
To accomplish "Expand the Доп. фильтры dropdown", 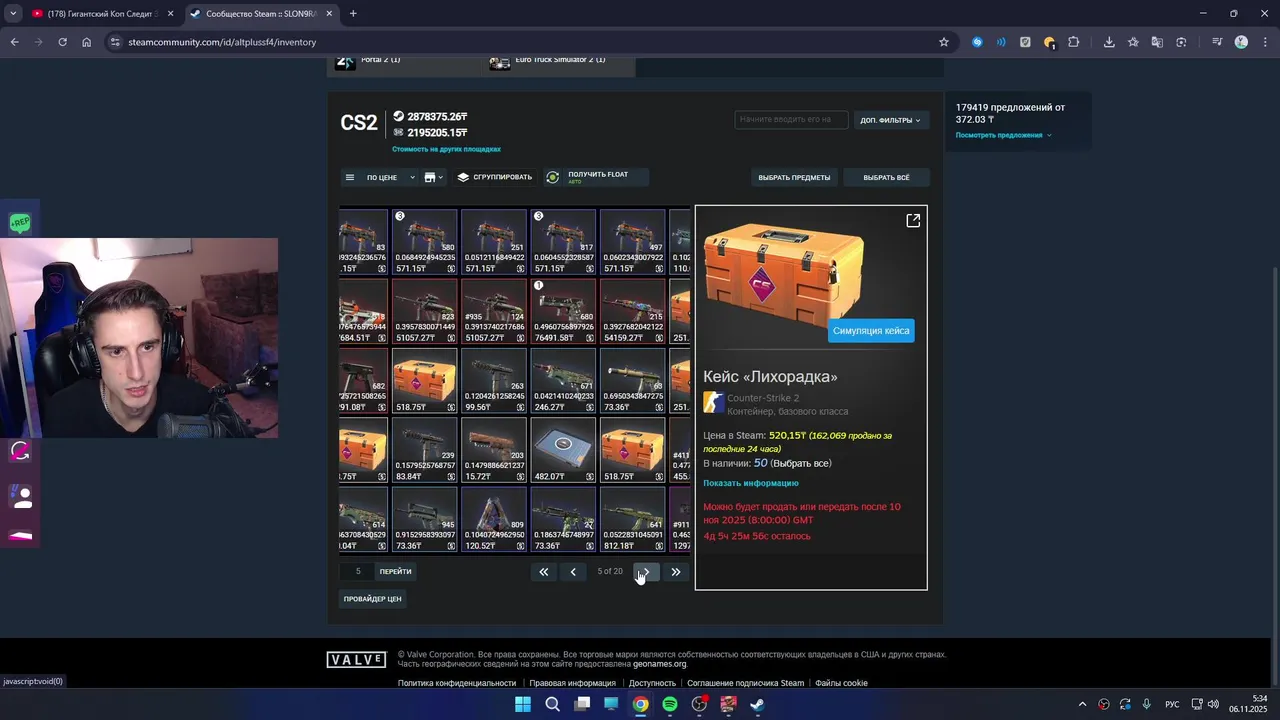I will (891, 120).
